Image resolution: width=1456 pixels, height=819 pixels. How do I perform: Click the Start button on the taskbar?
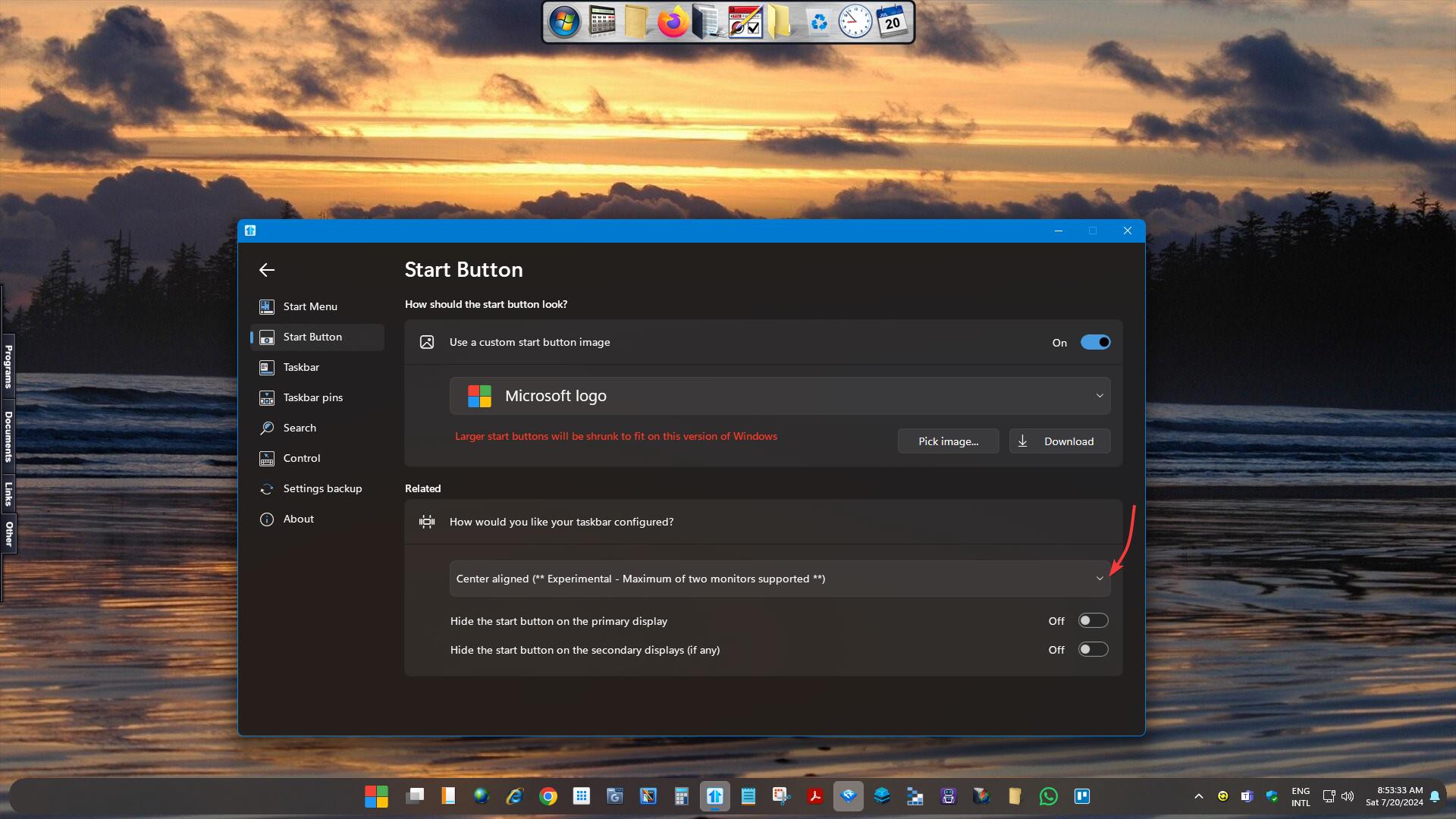376,796
